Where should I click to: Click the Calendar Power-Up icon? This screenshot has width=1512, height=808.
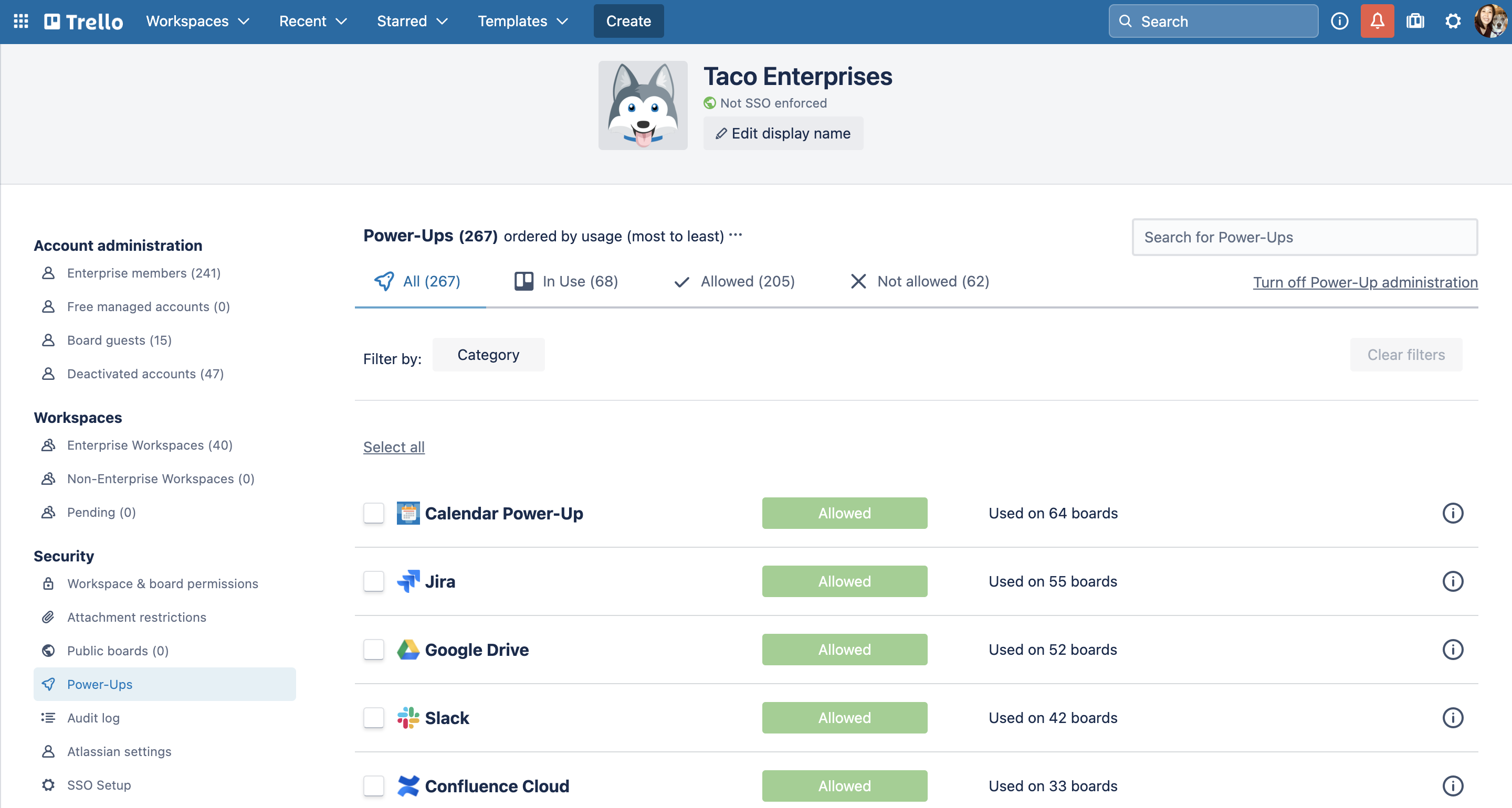pyautogui.click(x=408, y=513)
